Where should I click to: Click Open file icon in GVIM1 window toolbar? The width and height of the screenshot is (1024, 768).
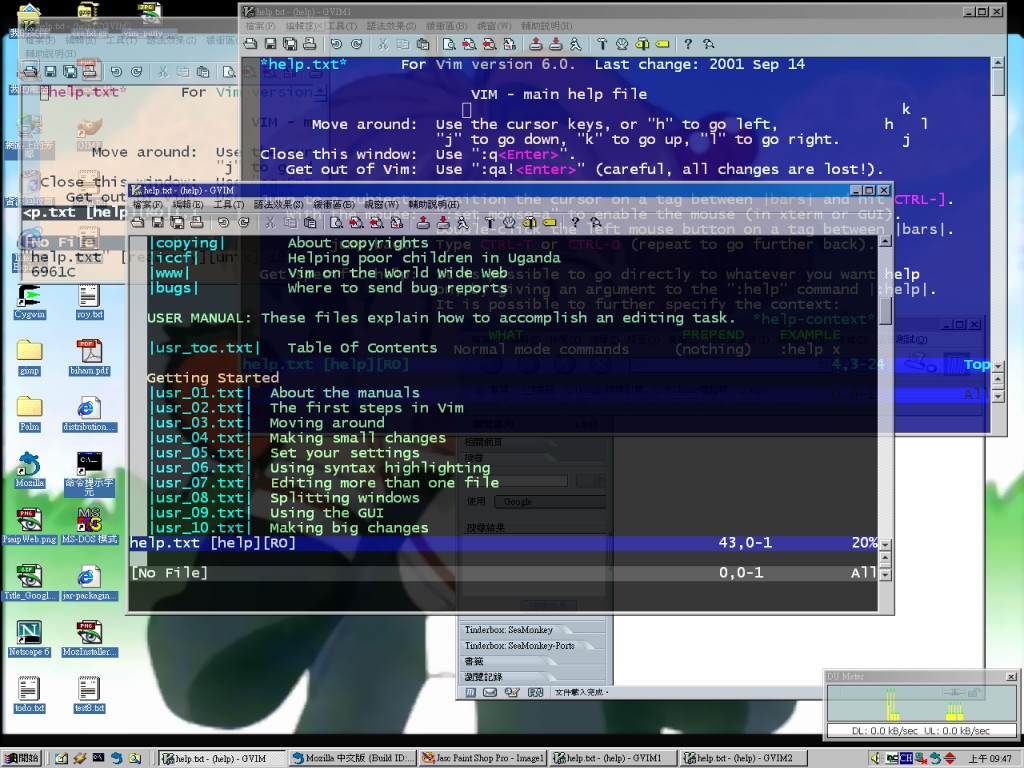pos(250,44)
